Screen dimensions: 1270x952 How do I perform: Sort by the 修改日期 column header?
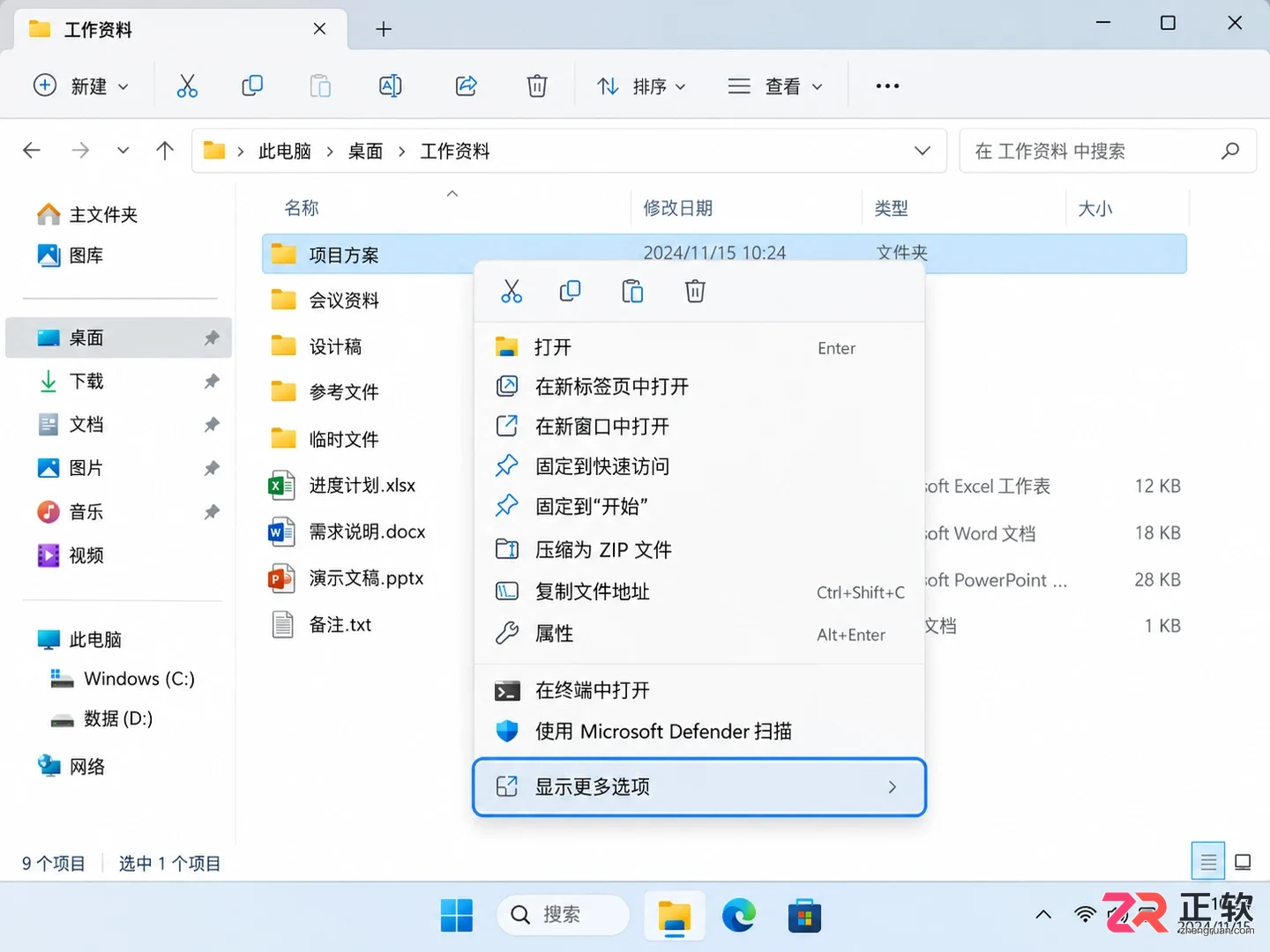click(x=677, y=208)
